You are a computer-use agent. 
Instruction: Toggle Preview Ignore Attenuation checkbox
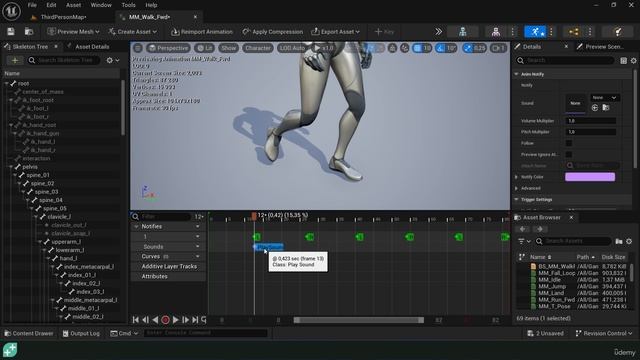tap(569, 154)
